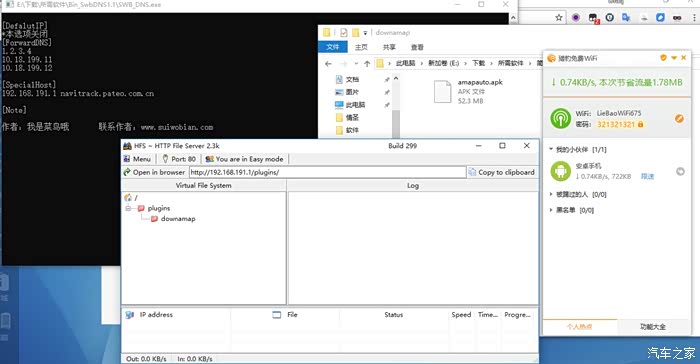The height and width of the screenshot is (364, 700).
Task: Click the lock icon beside WiFi password
Action: 641,124
